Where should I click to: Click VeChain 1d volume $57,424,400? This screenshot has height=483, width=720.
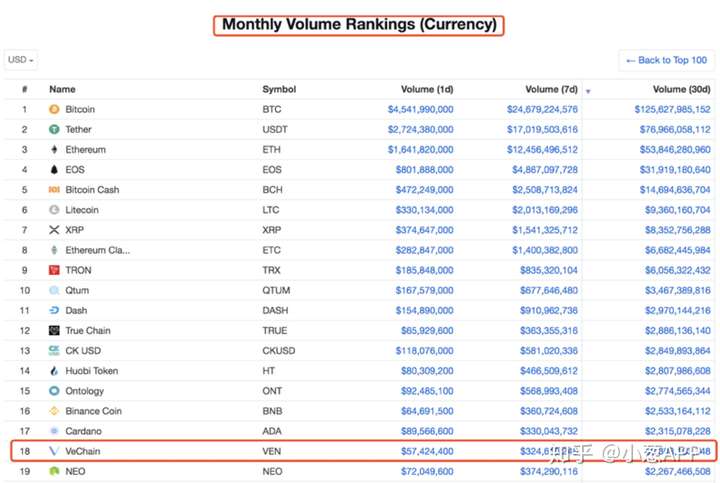[x=427, y=451]
